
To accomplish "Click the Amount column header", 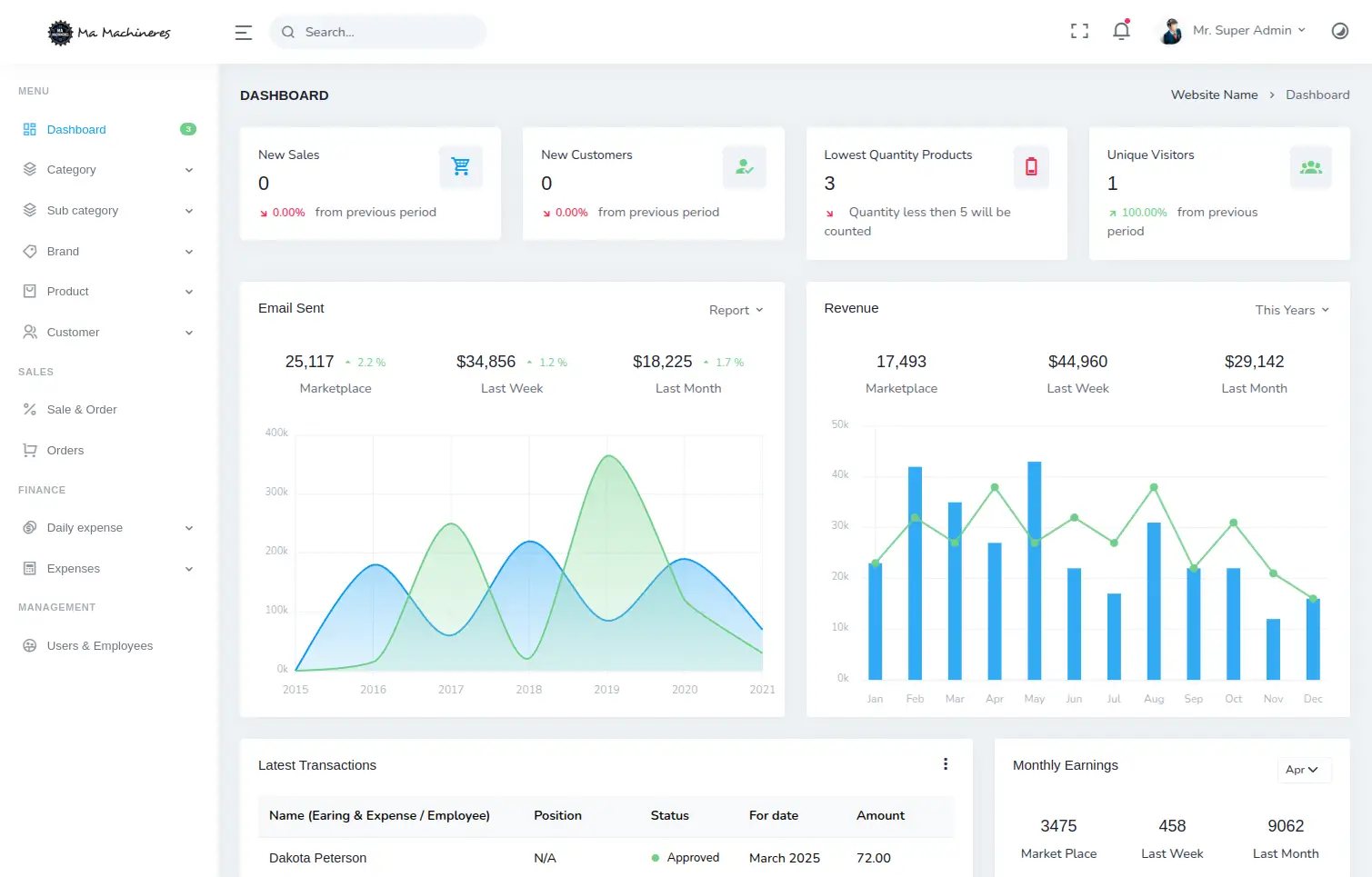I will point(880,815).
